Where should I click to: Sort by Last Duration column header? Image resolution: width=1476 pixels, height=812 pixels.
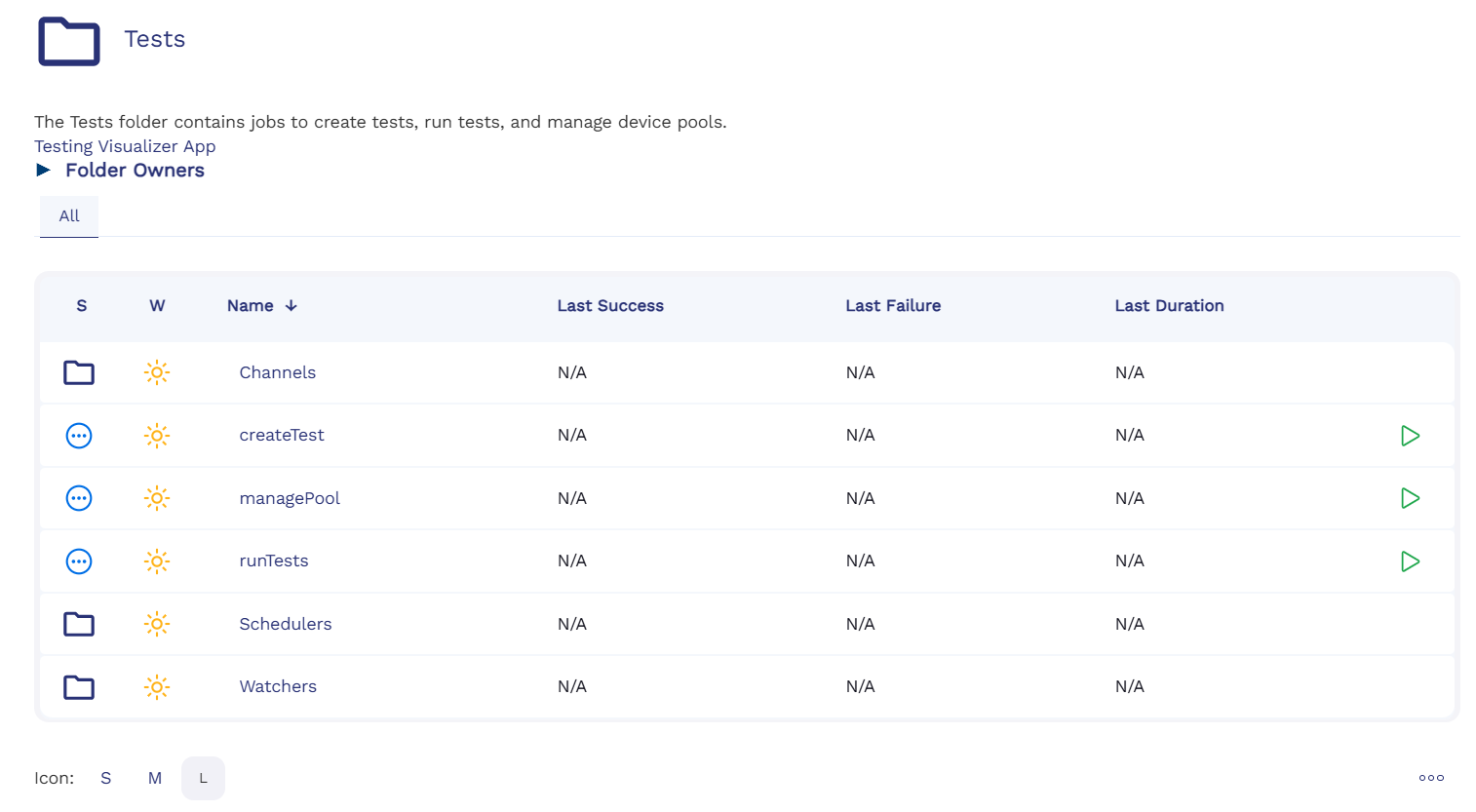coord(1169,306)
